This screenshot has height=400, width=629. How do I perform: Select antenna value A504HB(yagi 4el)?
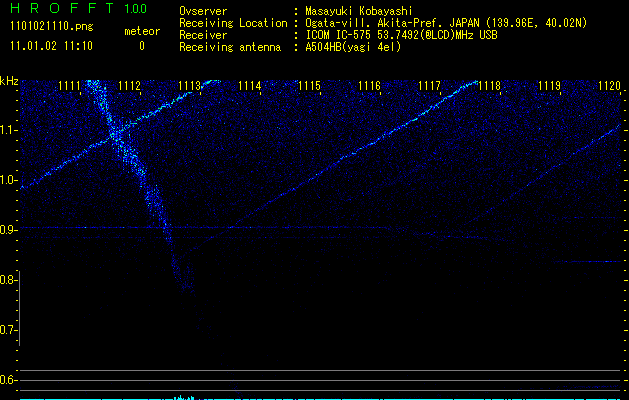click(353, 47)
